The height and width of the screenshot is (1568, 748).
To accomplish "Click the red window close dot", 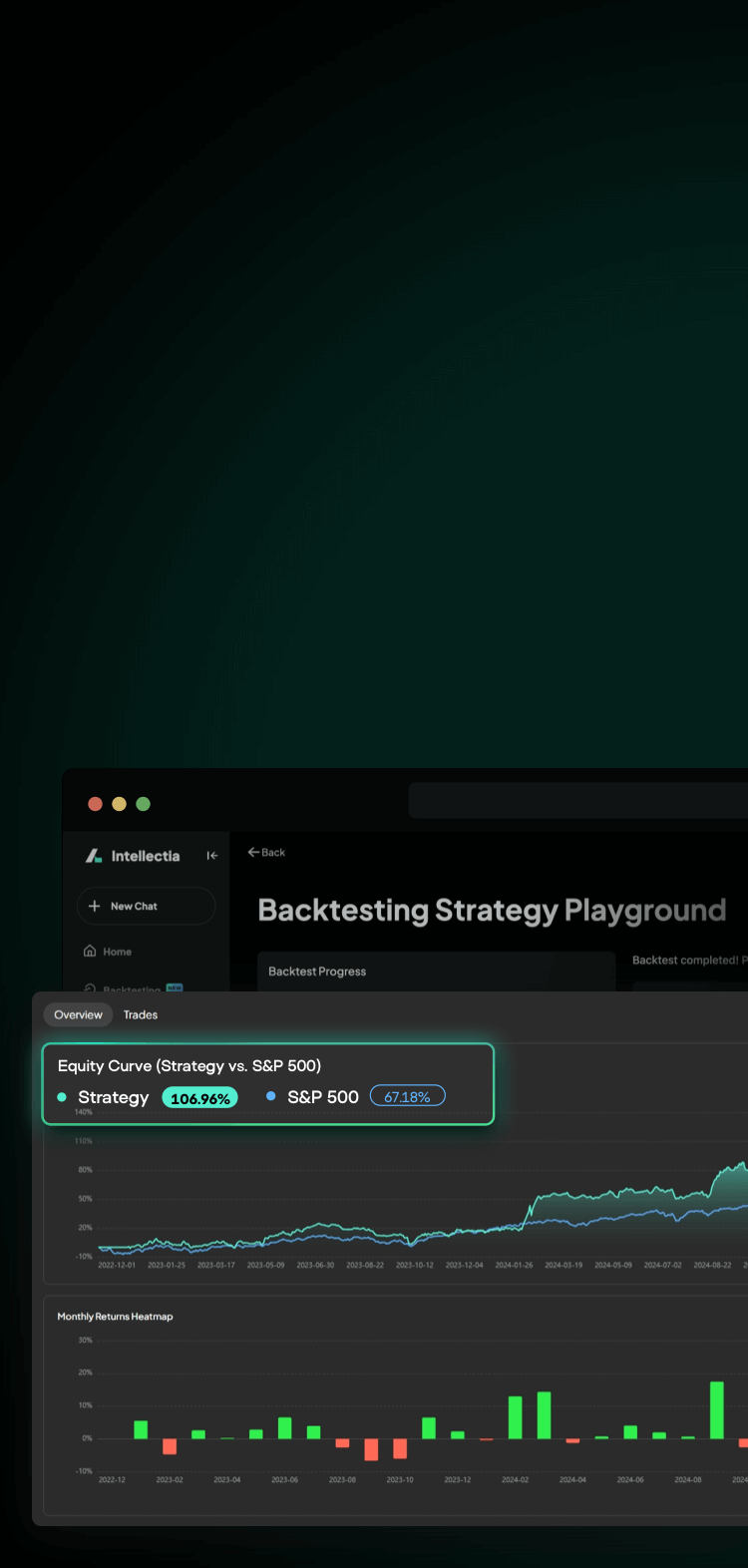I will click(x=96, y=804).
